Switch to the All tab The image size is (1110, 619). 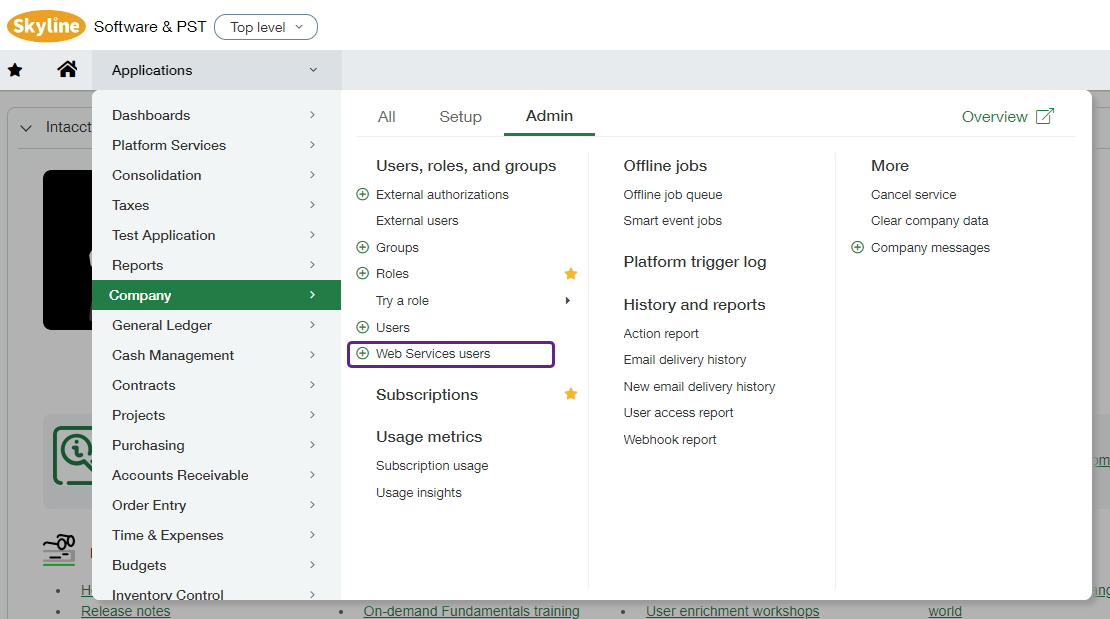click(x=386, y=116)
